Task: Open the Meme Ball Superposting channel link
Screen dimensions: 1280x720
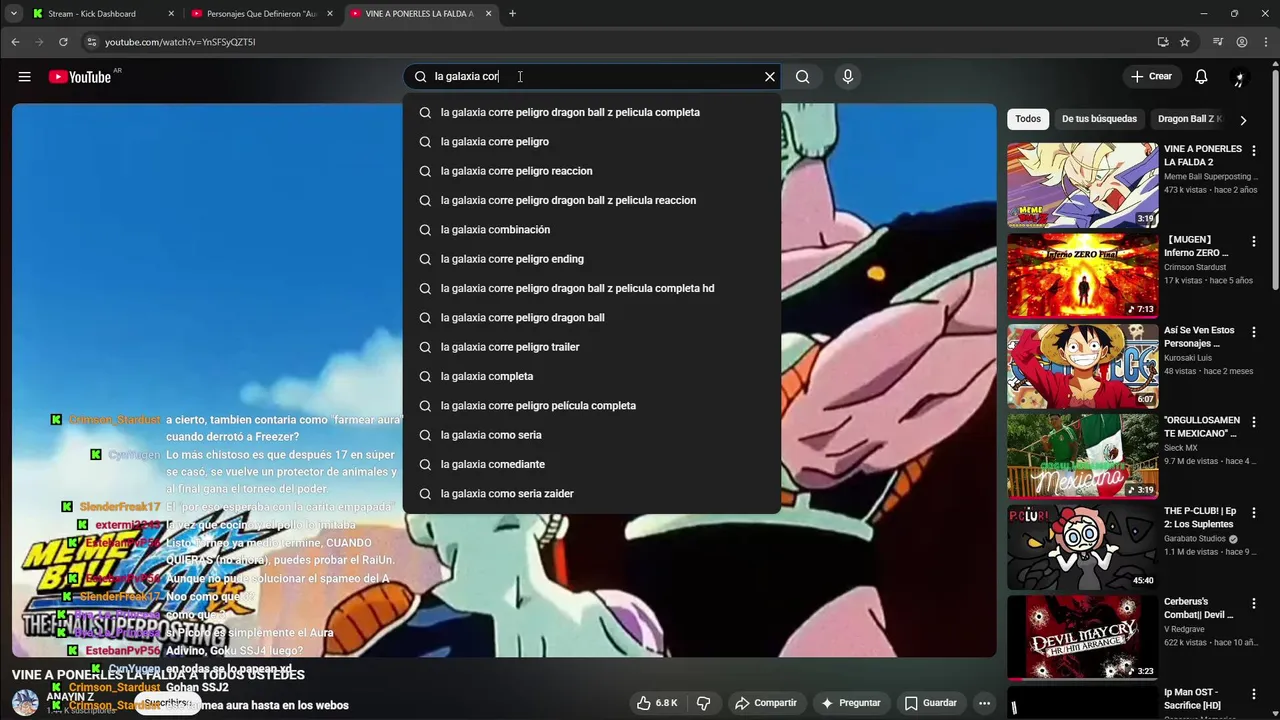Action: (1210, 176)
